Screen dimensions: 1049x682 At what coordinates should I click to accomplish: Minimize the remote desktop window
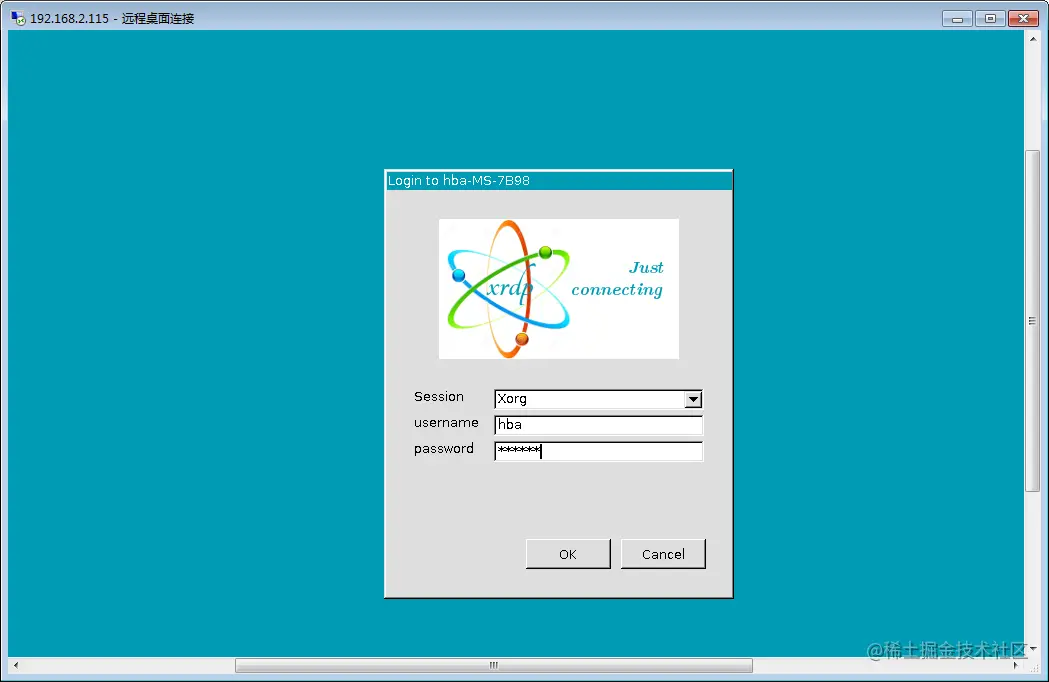[x=957, y=19]
